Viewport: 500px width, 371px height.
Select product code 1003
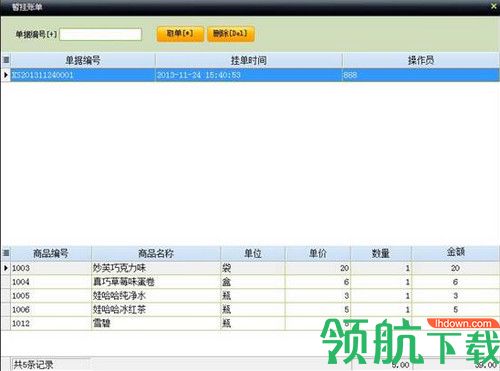click(x=51, y=268)
